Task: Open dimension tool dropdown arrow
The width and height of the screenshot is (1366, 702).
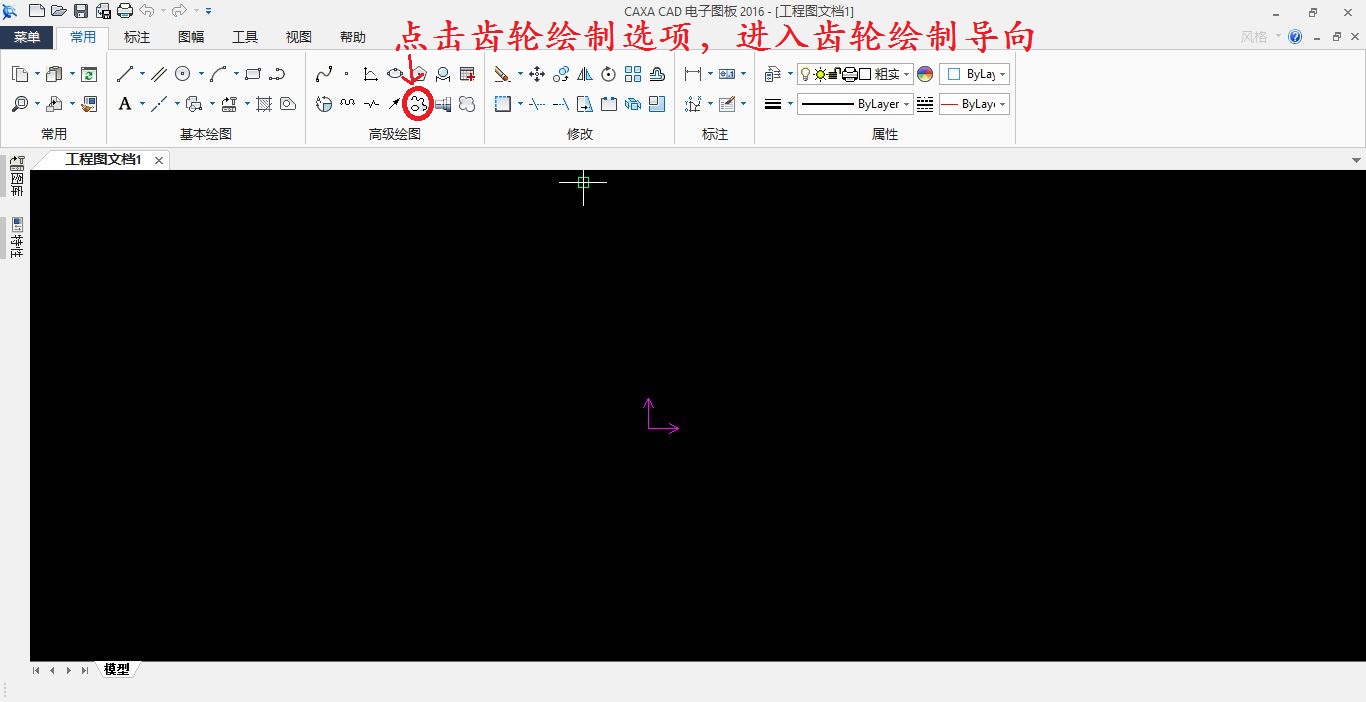Action: pyautogui.click(x=710, y=74)
